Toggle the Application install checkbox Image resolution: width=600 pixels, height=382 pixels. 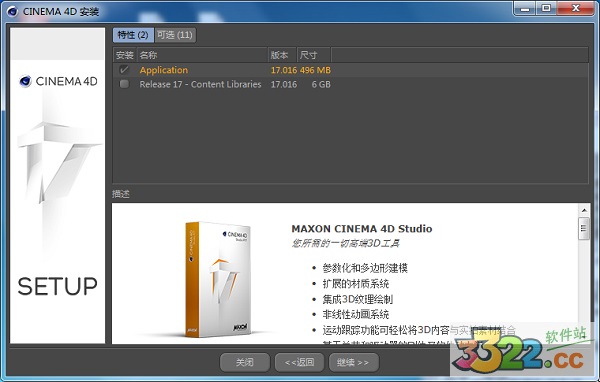(124, 70)
